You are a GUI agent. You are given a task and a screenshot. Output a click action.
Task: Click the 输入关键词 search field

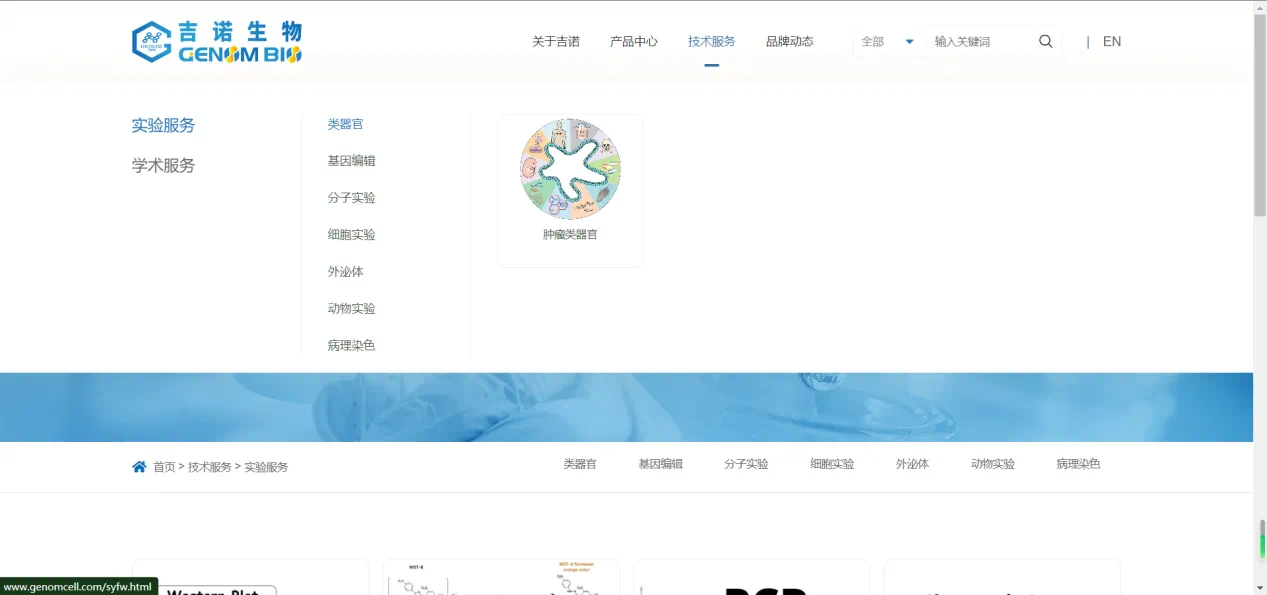click(978, 42)
